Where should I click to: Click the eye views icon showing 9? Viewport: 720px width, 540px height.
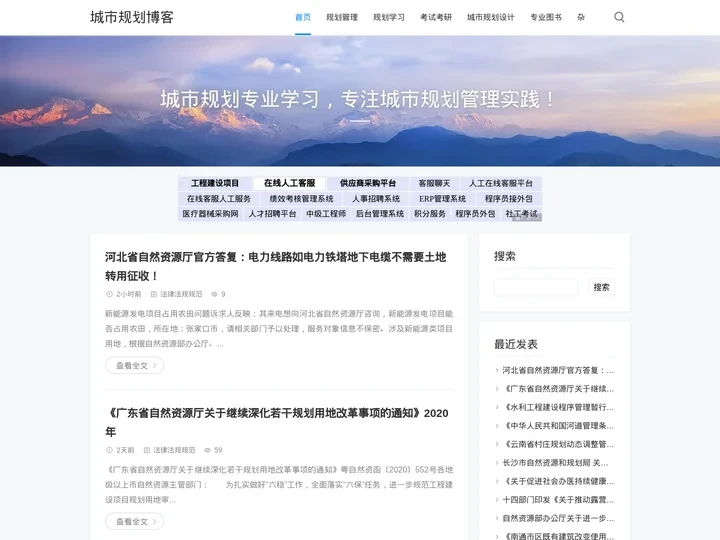pyautogui.click(x=214, y=294)
